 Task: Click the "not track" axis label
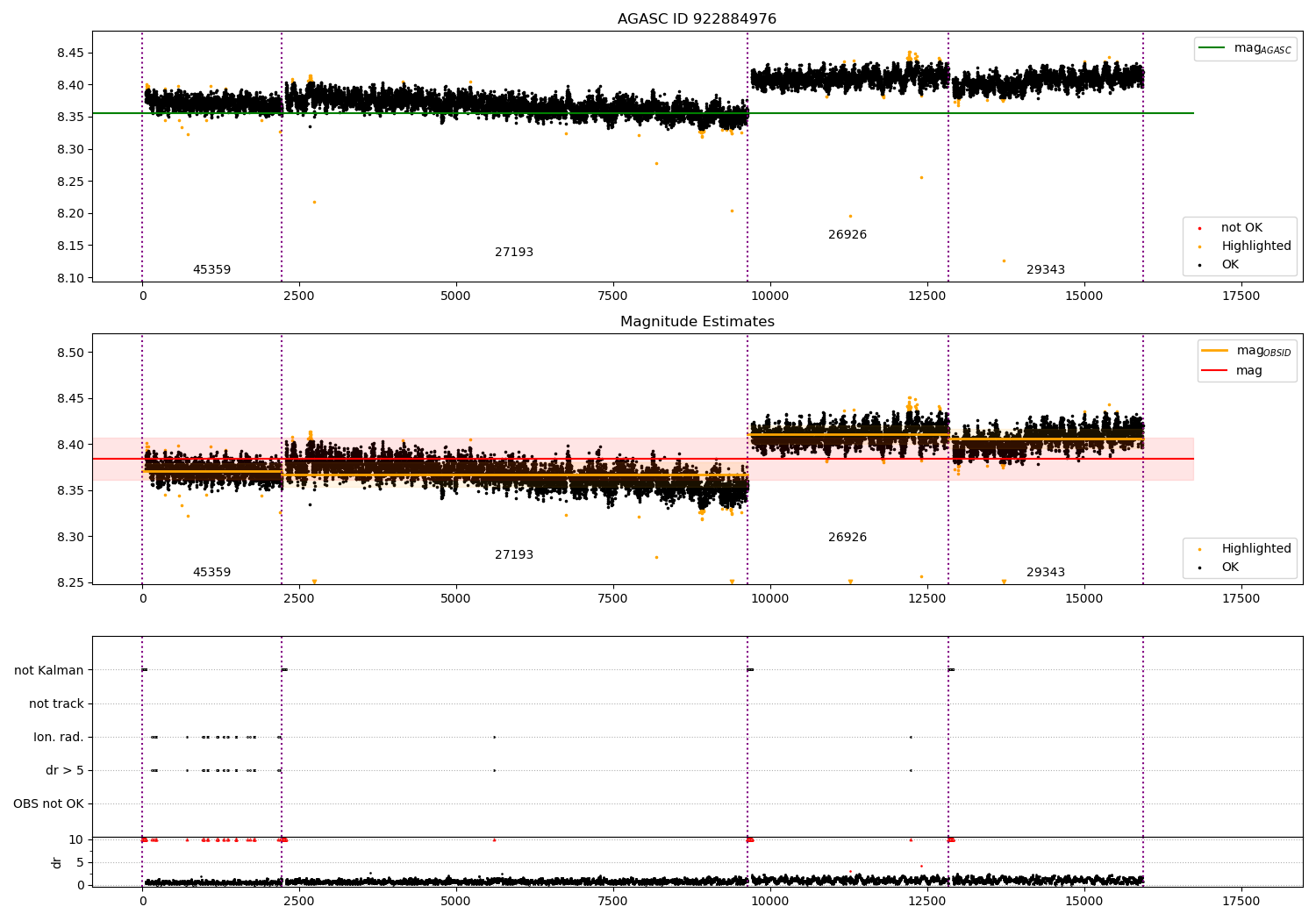(x=56, y=704)
